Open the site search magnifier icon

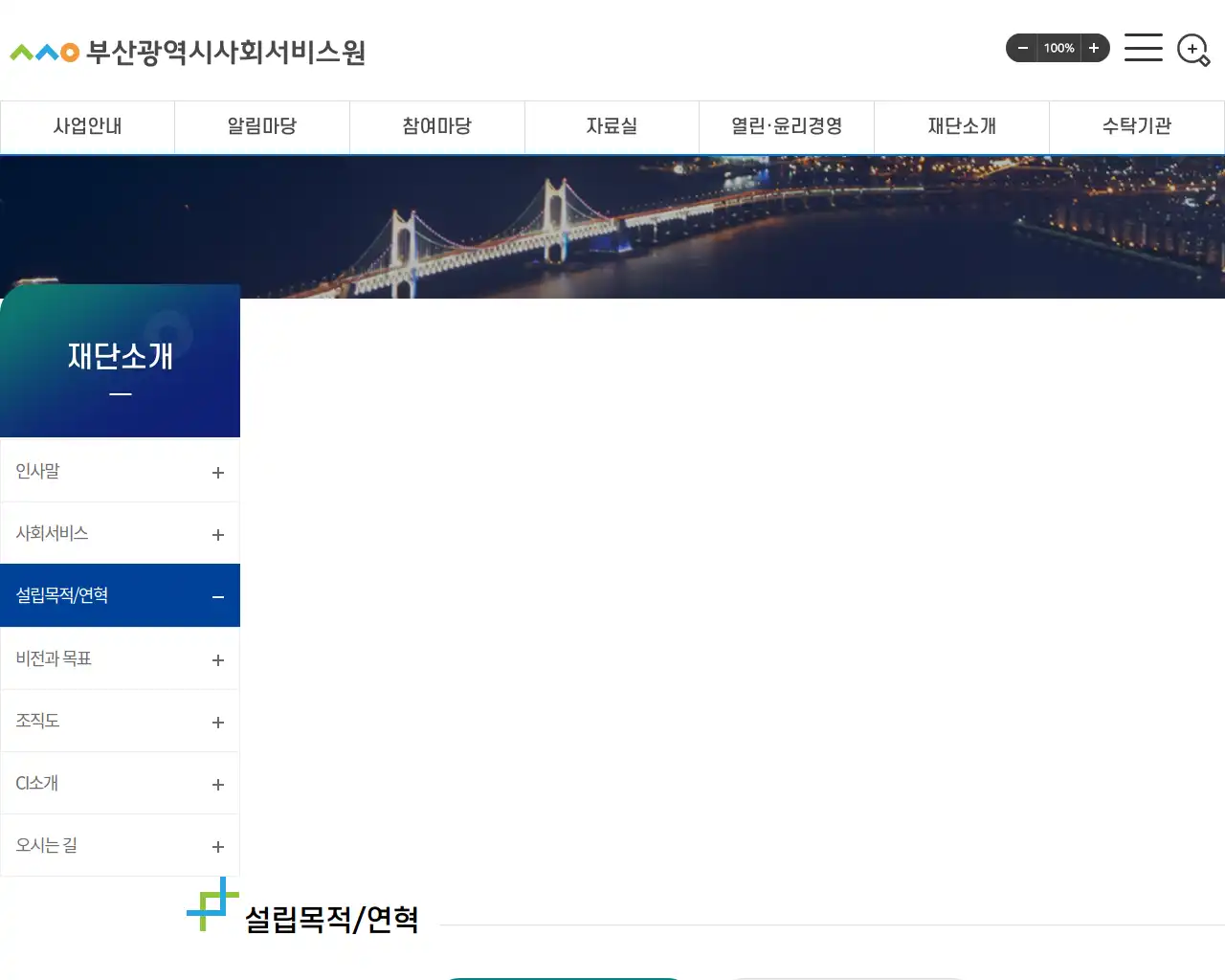point(1192,49)
